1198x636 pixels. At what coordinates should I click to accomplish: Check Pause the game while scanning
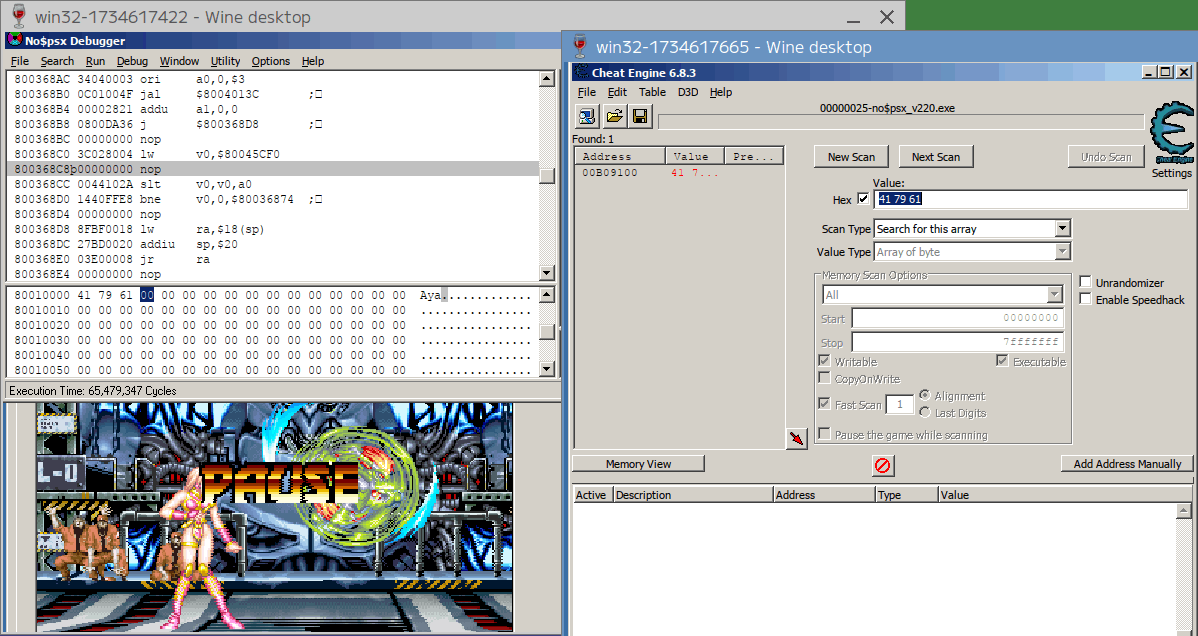(x=824, y=434)
